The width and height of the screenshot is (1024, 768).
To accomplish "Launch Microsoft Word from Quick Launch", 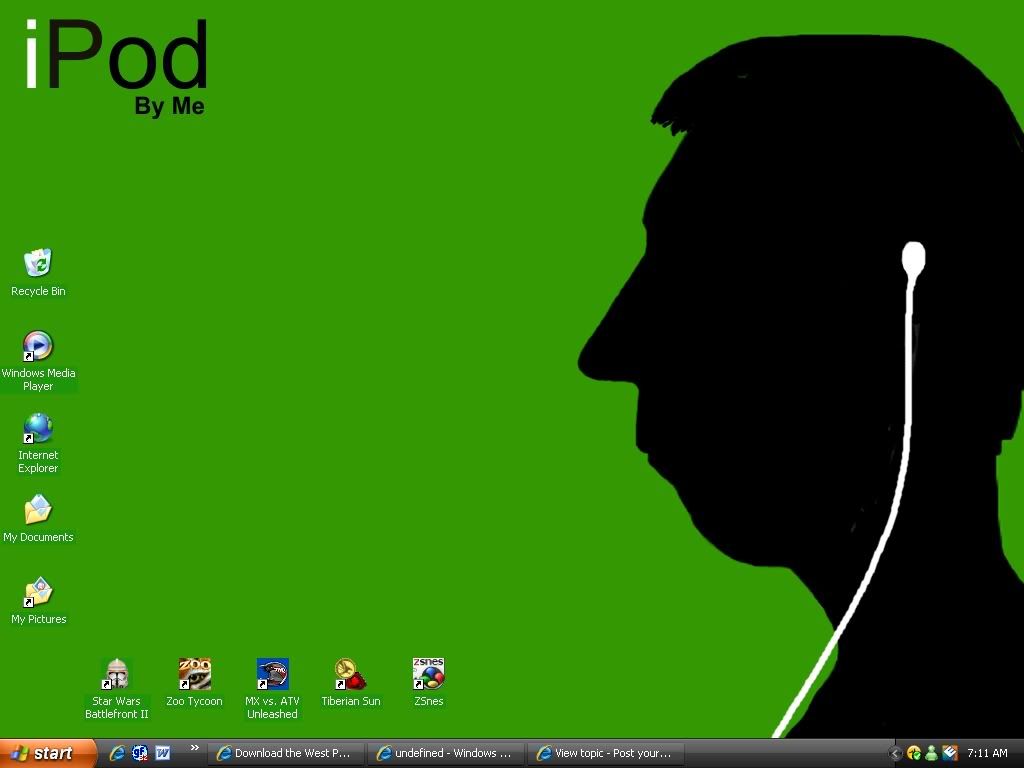I will tap(163, 753).
